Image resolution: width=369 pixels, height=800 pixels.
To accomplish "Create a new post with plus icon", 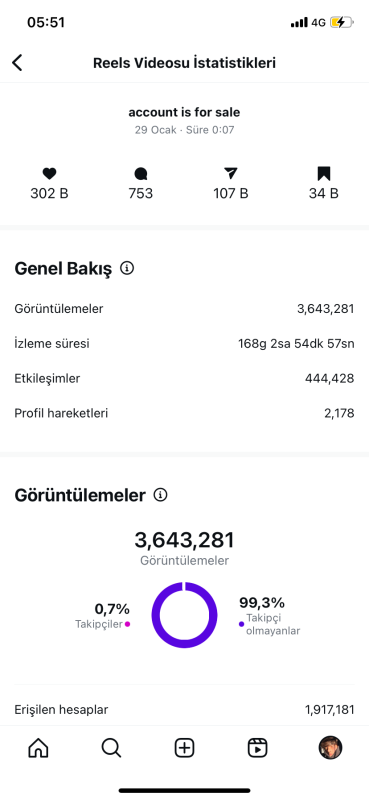I will tap(184, 748).
